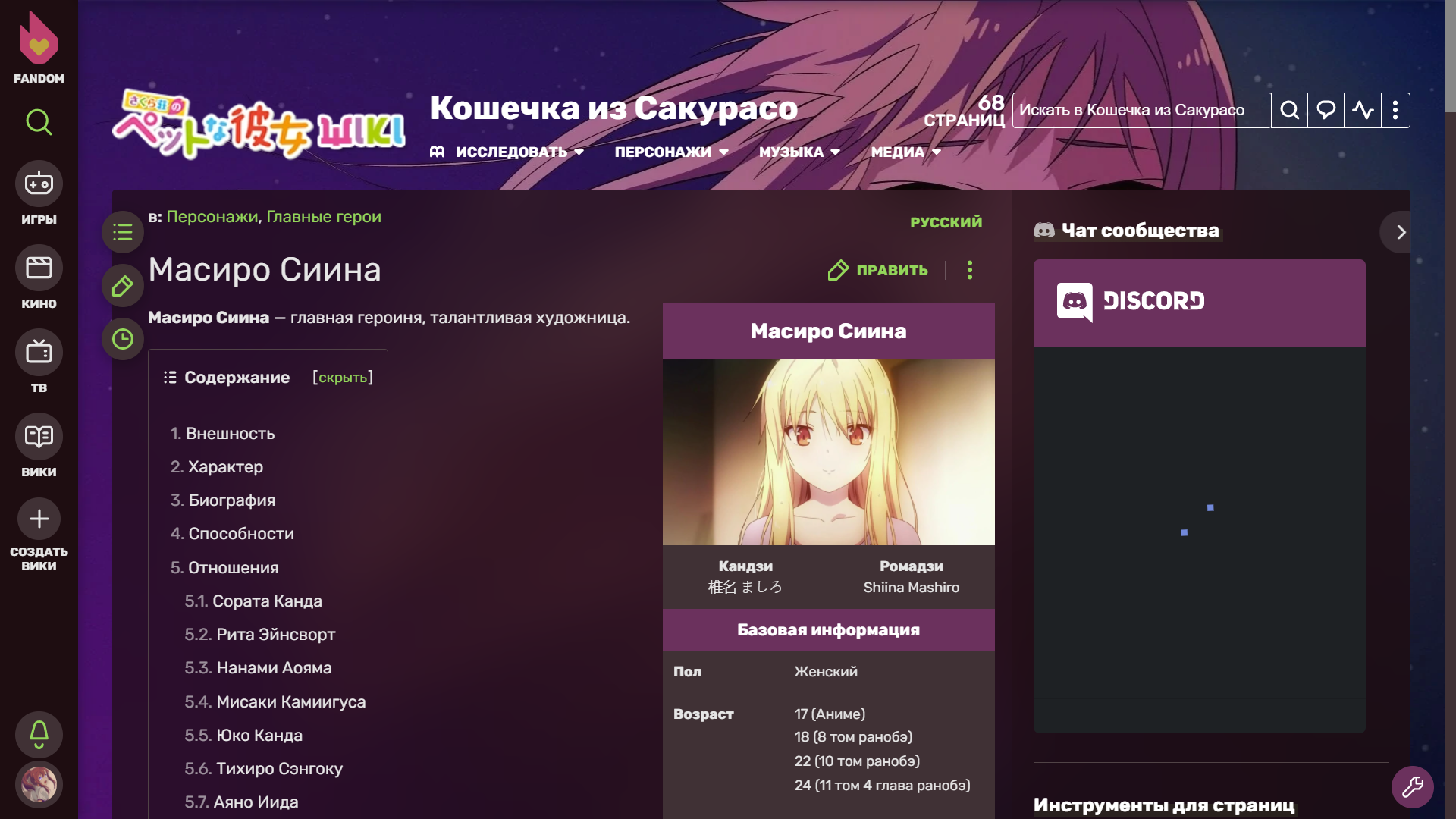The width and height of the screenshot is (1456, 819).
Task: Open the Музыка menu
Action: [799, 152]
